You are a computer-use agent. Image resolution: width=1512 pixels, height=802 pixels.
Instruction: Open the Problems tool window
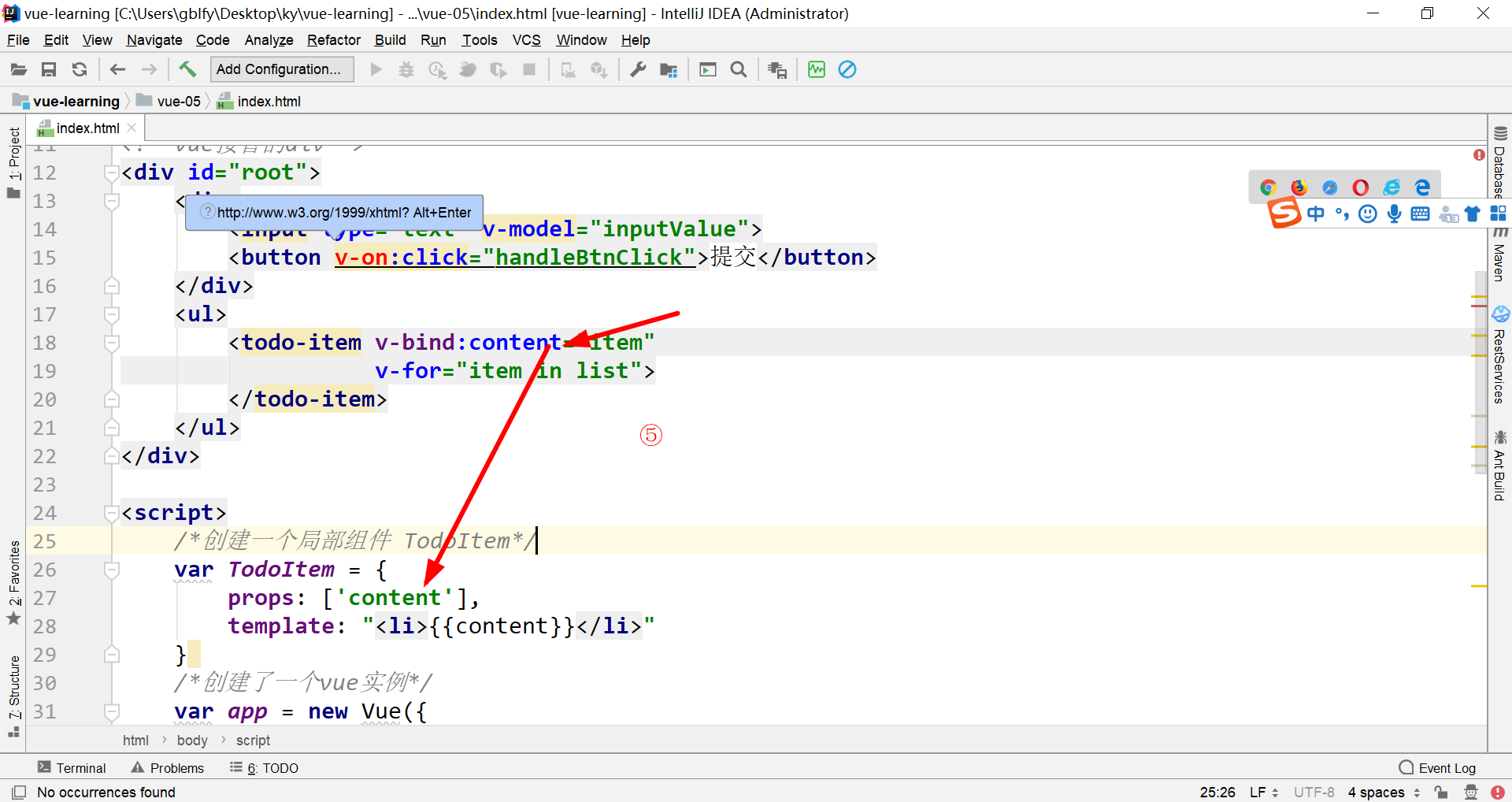pyautogui.click(x=168, y=768)
